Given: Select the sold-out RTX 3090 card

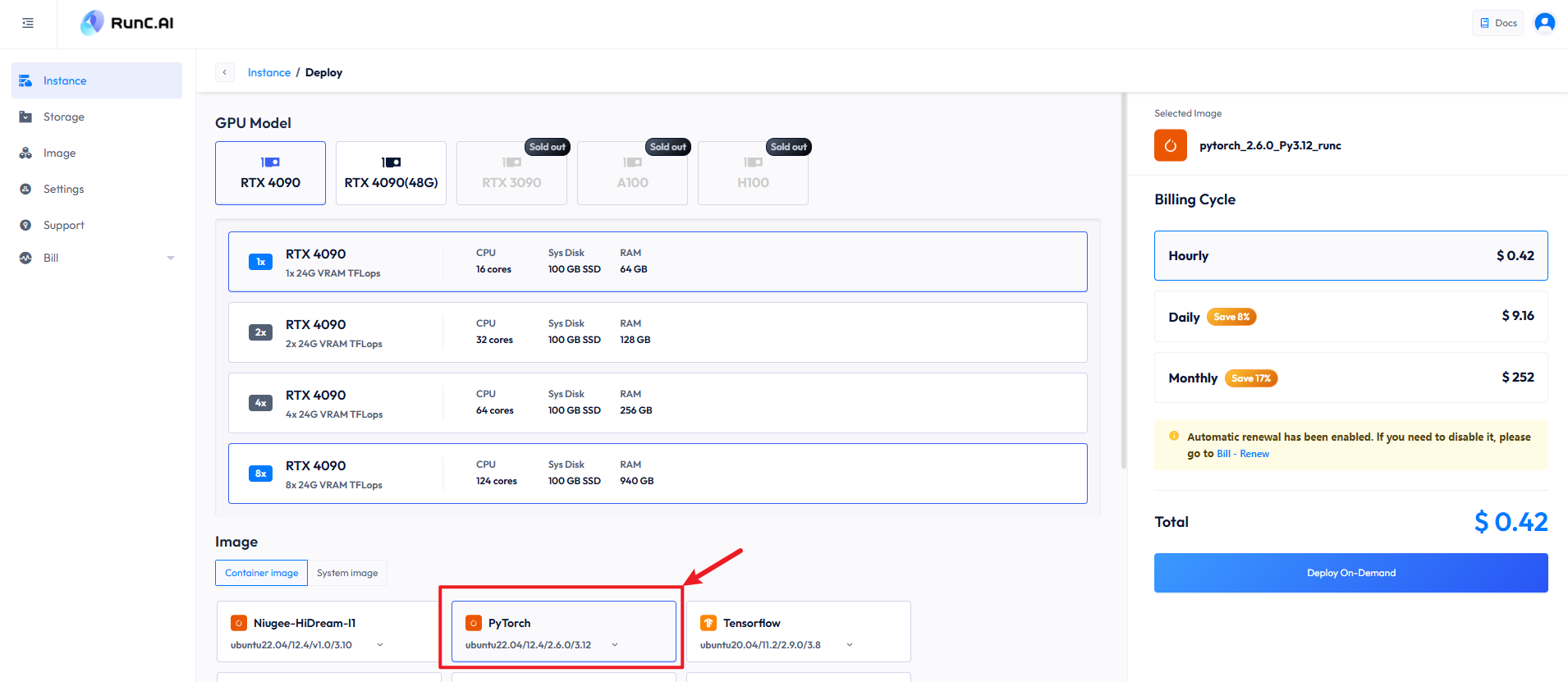Looking at the screenshot, I should (x=511, y=173).
